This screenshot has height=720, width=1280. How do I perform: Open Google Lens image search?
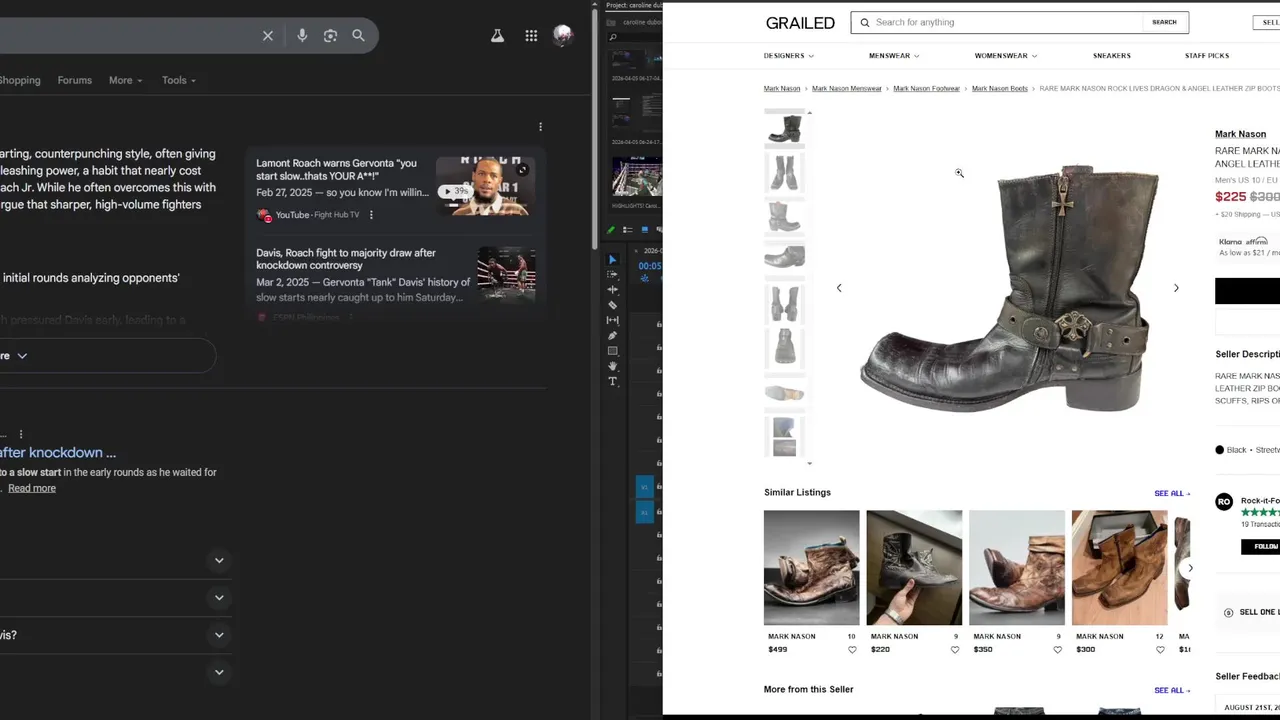pos(330,36)
